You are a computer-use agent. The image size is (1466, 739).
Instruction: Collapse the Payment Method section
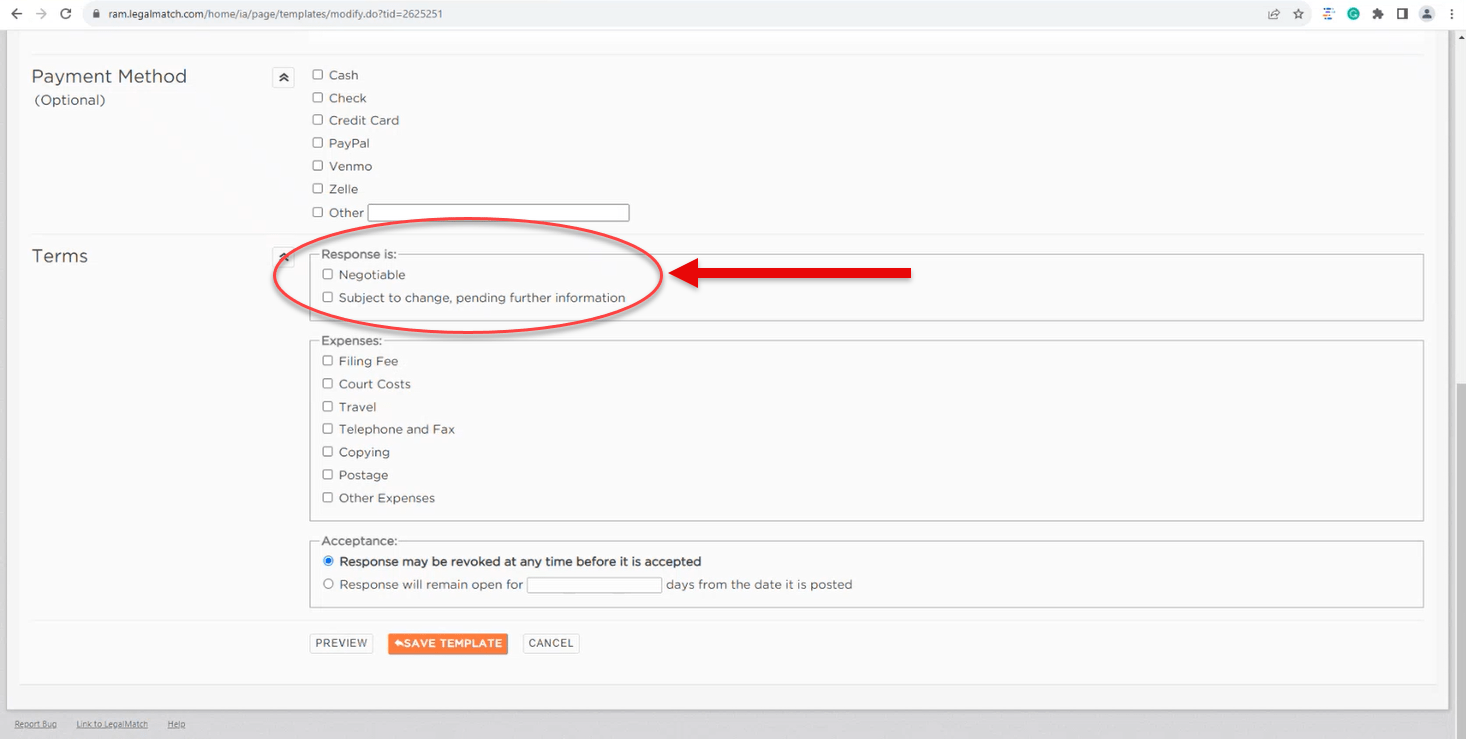tap(283, 77)
